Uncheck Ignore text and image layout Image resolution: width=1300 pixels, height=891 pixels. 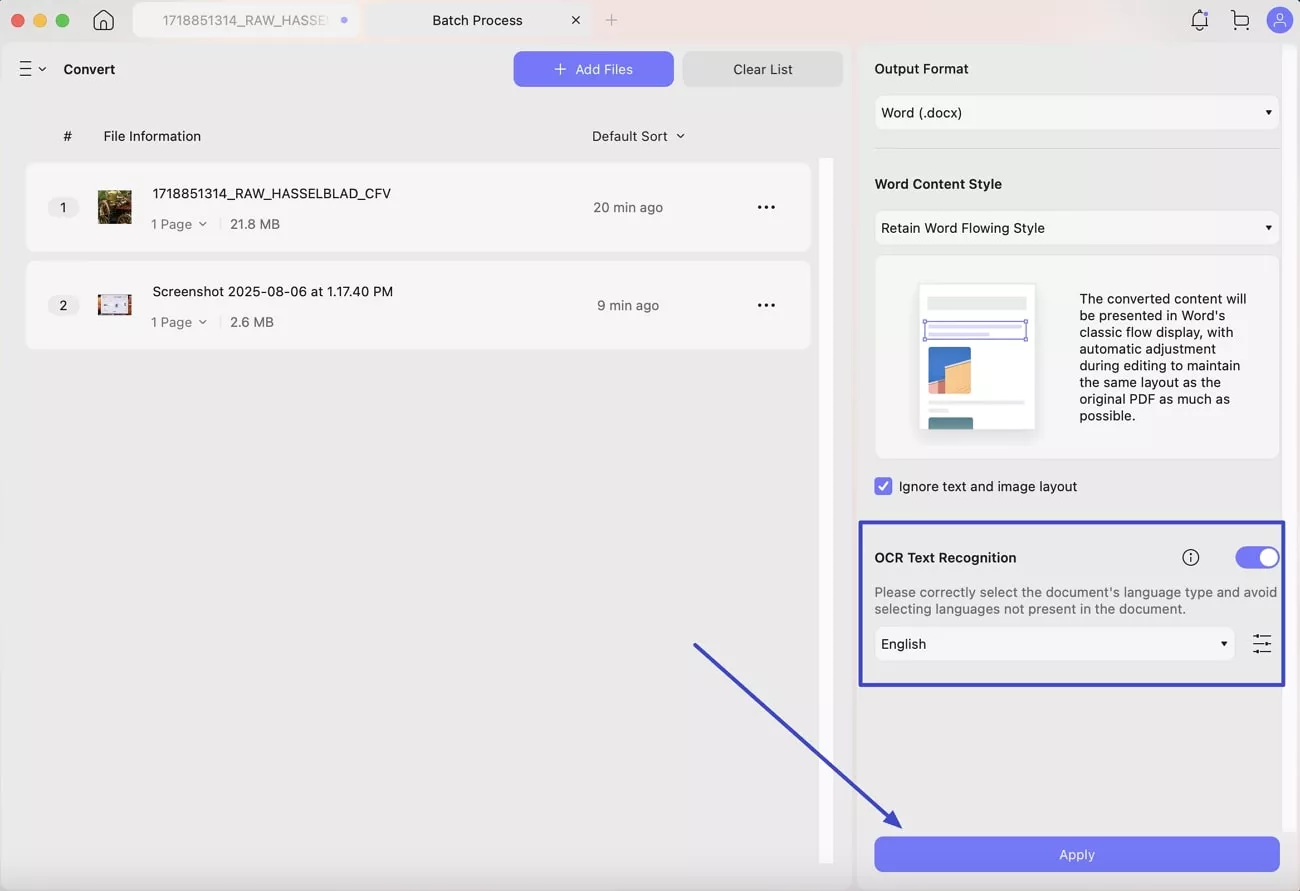click(x=883, y=486)
